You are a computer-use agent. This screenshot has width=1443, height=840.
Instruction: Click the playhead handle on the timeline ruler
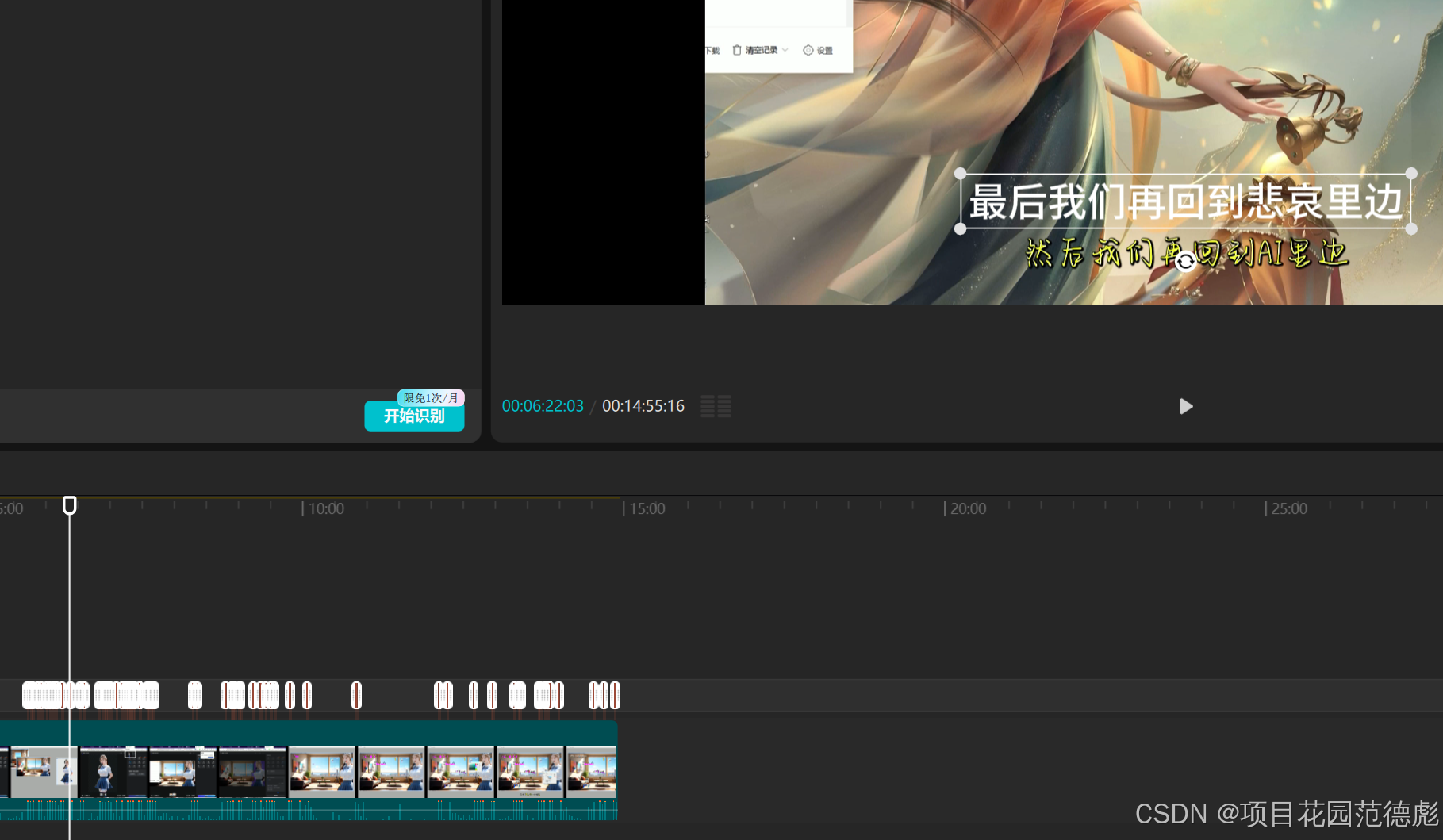pyautogui.click(x=70, y=505)
